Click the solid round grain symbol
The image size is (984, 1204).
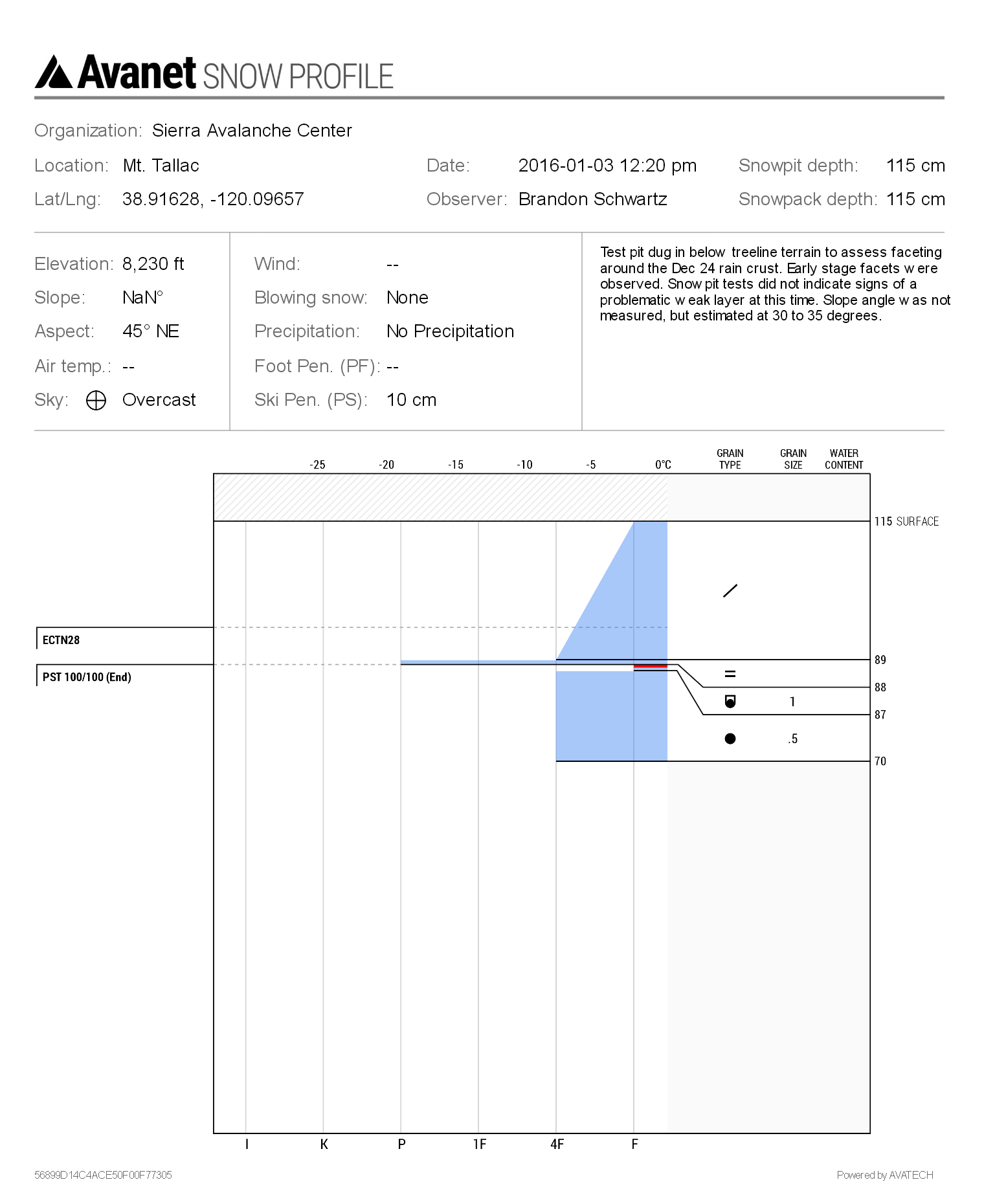(x=730, y=739)
